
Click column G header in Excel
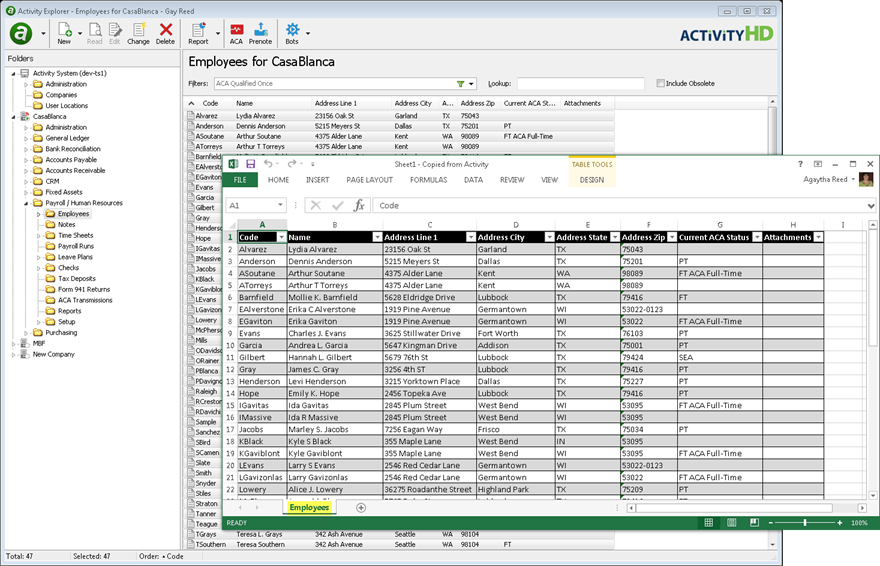tap(720, 224)
